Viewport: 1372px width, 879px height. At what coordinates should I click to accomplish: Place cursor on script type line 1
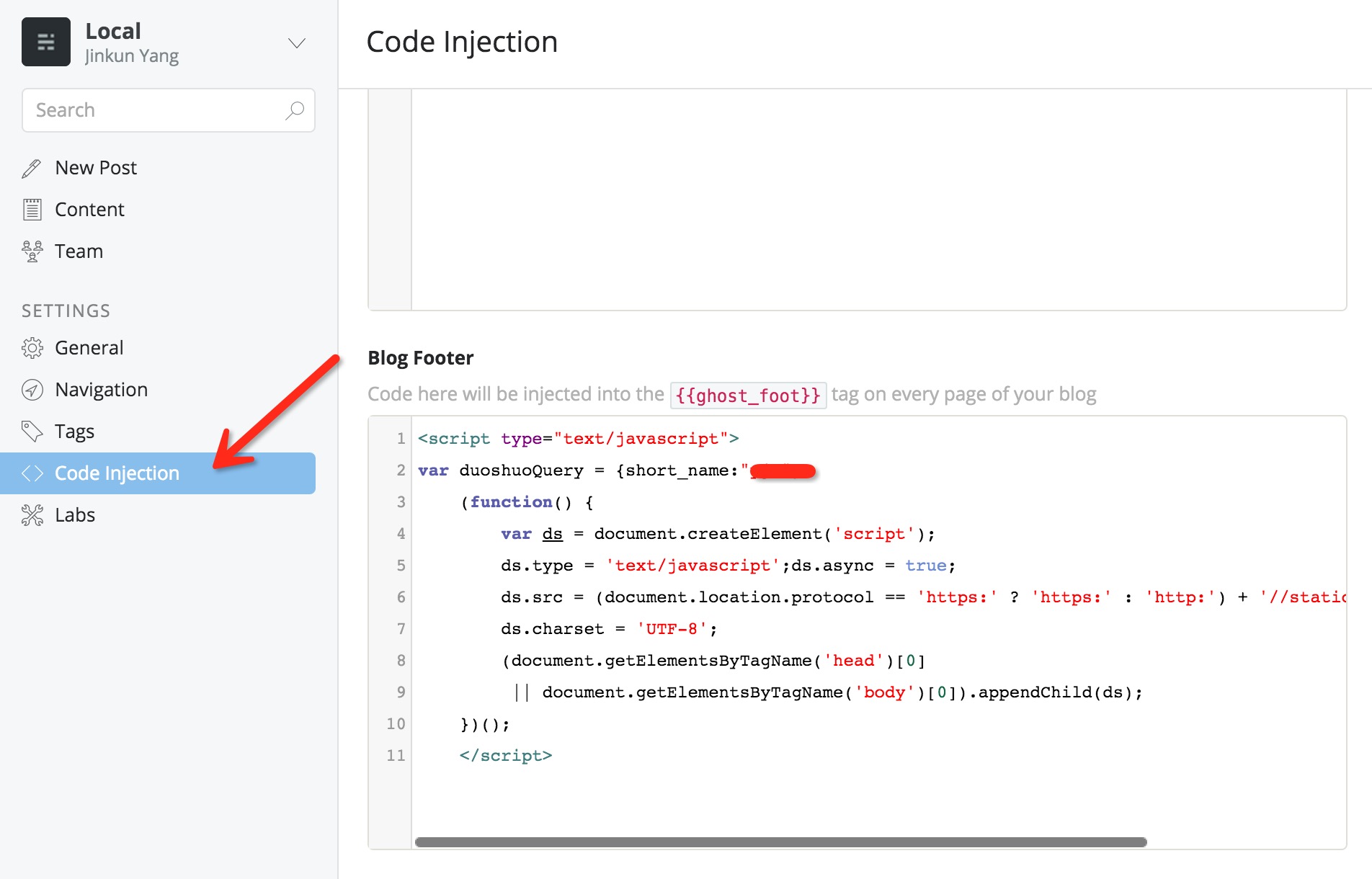point(579,439)
